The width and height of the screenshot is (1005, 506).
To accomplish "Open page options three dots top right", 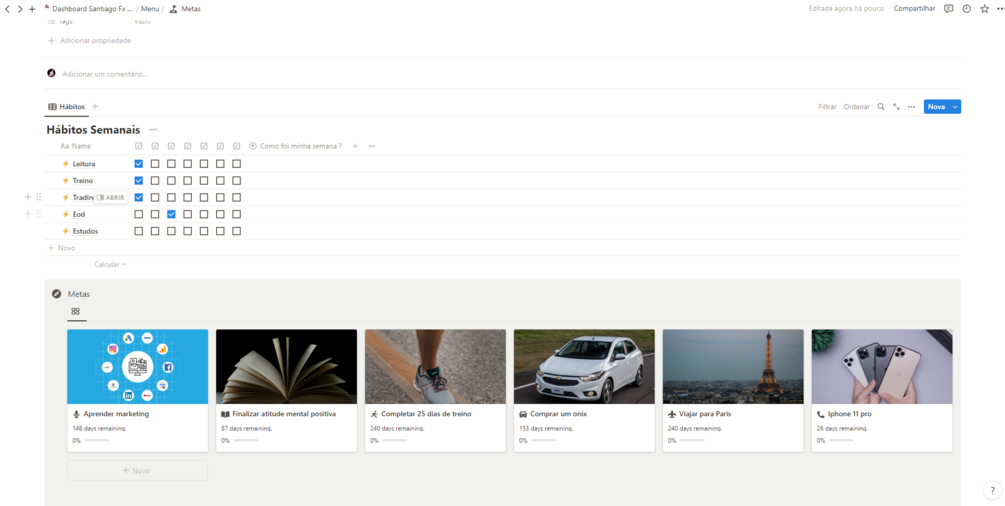I will pos(1001,8).
